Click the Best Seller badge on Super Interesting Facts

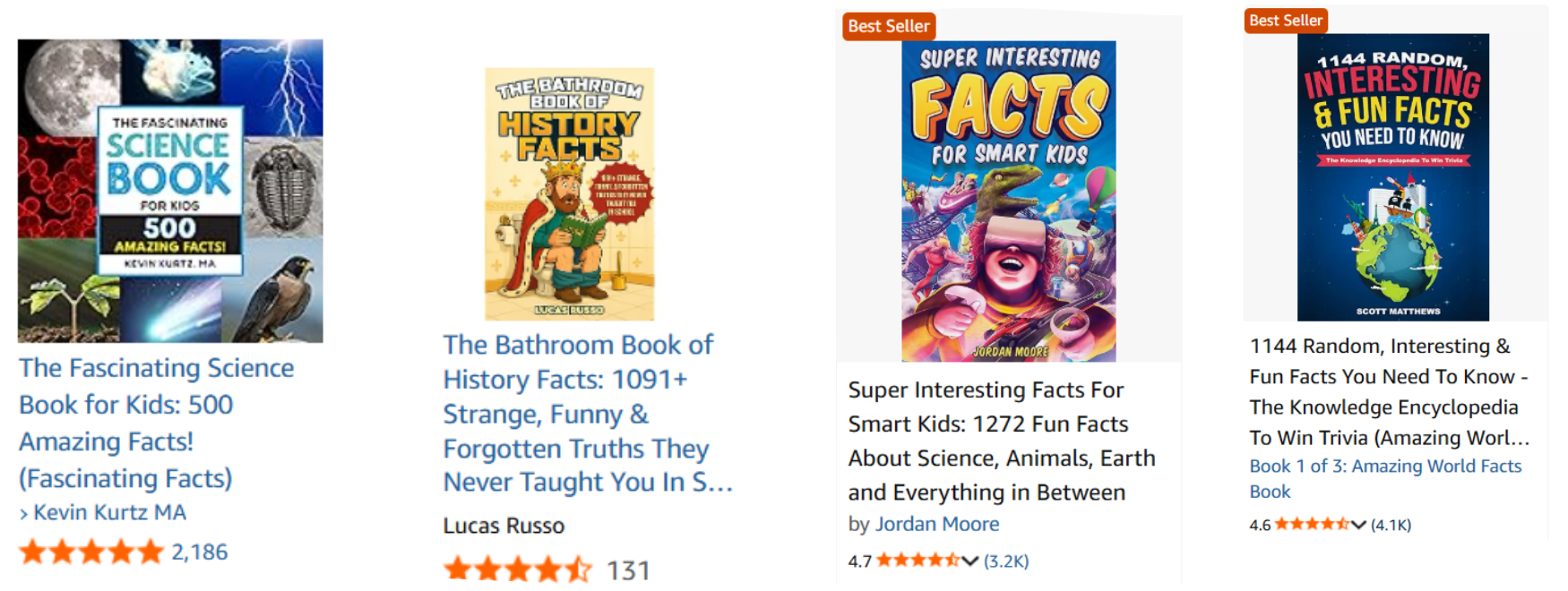[x=888, y=26]
